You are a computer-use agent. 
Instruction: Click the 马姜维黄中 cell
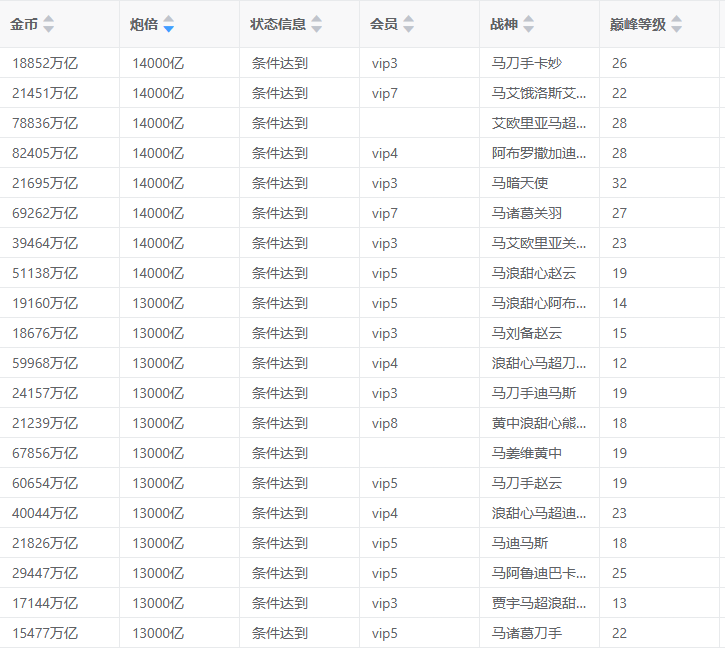click(527, 453)
